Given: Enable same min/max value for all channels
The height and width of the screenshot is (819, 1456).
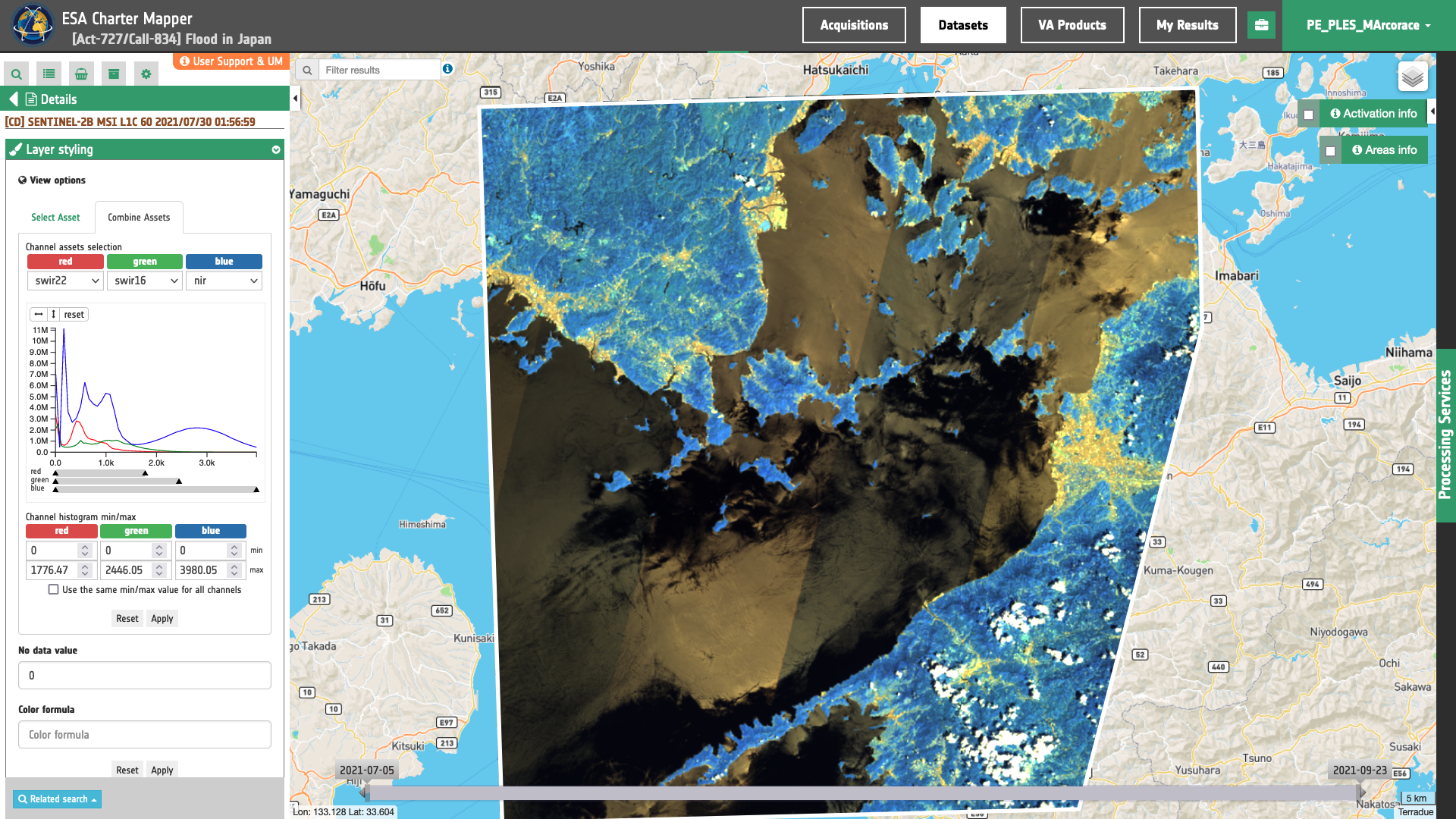Looking at the screenshot, I should point(53,589).
